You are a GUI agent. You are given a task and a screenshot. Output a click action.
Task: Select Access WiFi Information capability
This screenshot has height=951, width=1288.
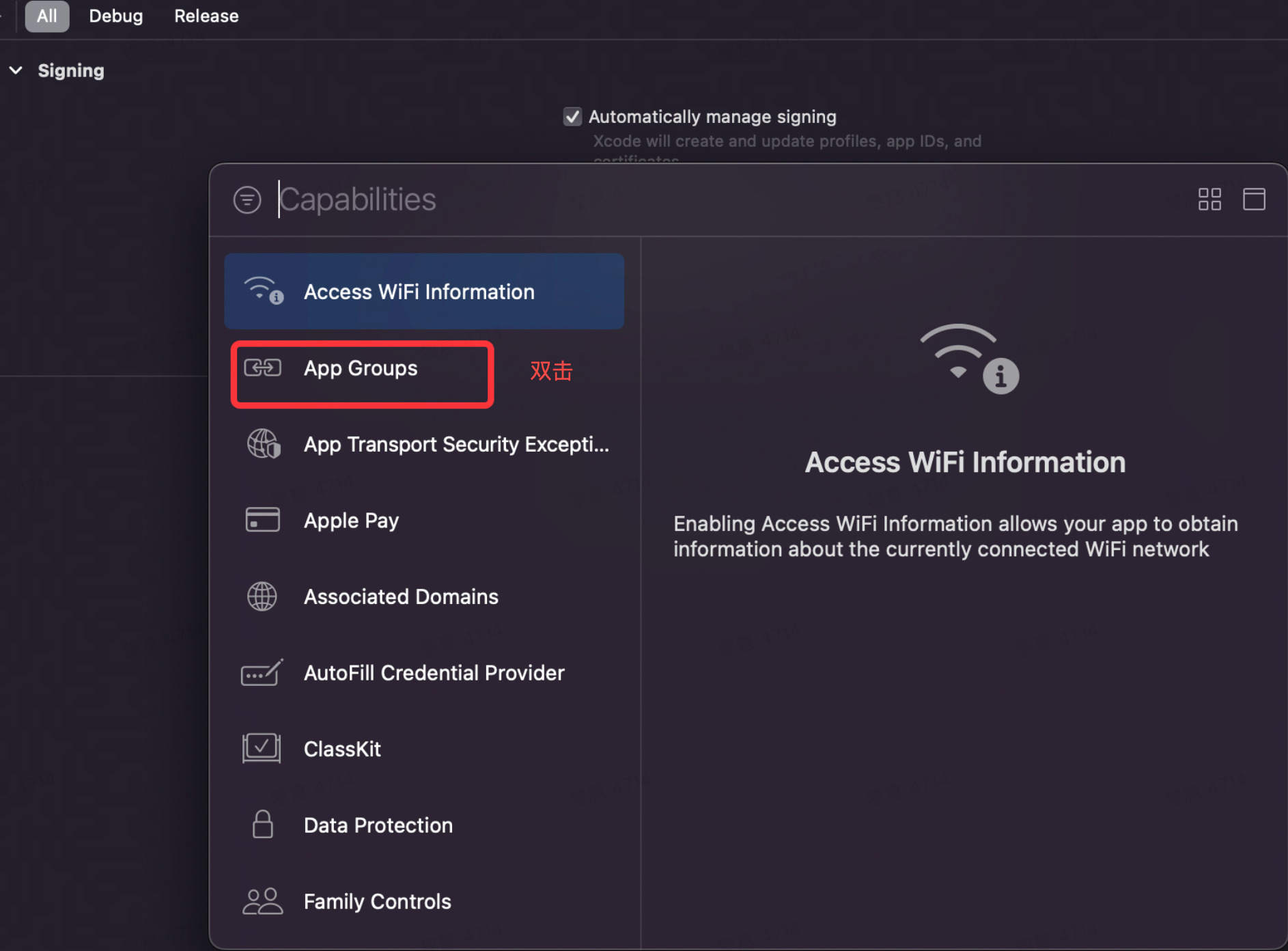coord(424,292)
